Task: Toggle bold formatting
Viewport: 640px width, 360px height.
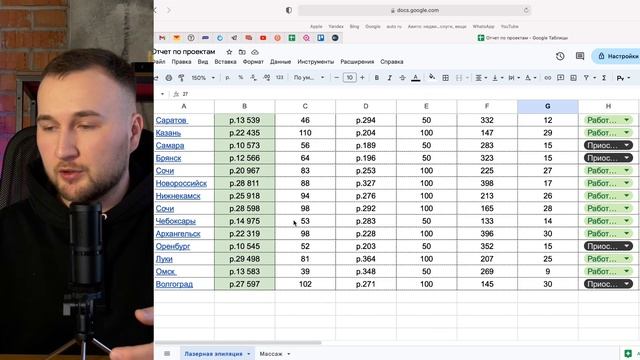Action: [376, 78]
